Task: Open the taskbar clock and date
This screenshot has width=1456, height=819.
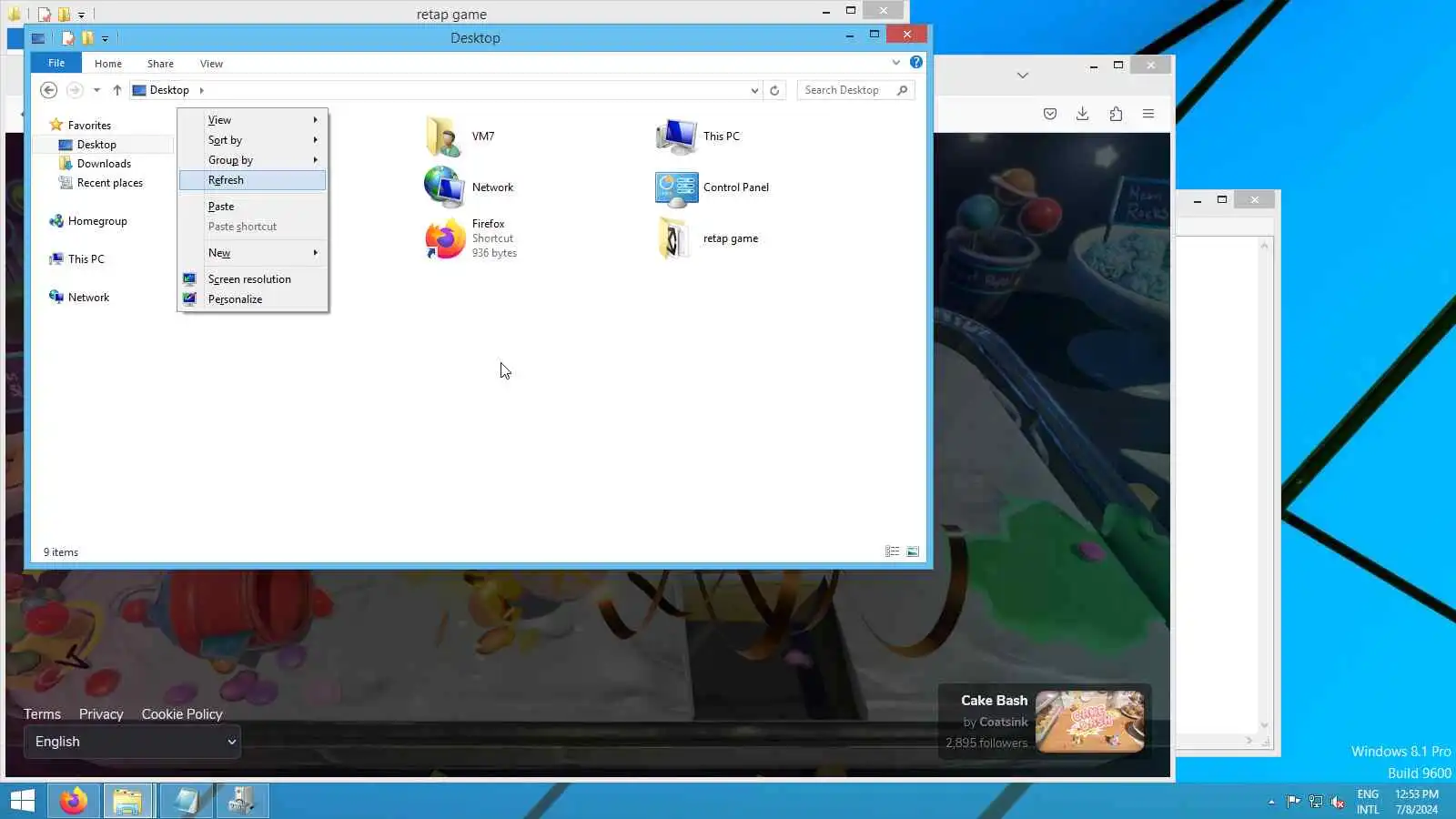Action: point(1417,802)
